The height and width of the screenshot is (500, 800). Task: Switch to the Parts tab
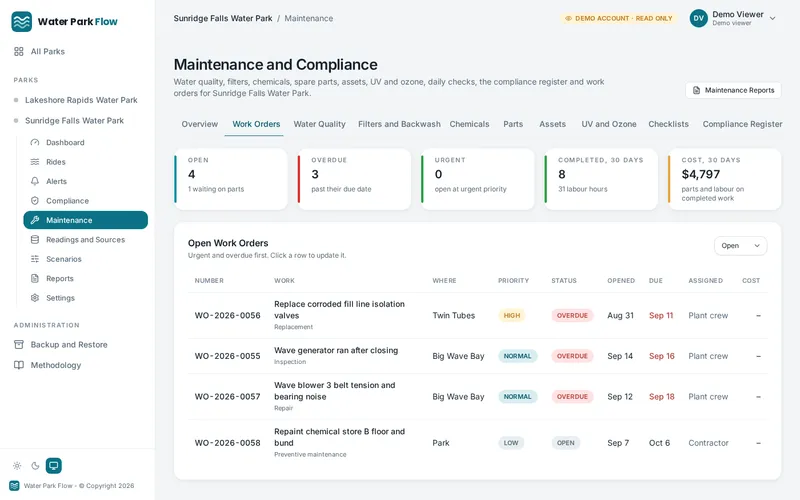pyautogui.click(x=513, y=124)
